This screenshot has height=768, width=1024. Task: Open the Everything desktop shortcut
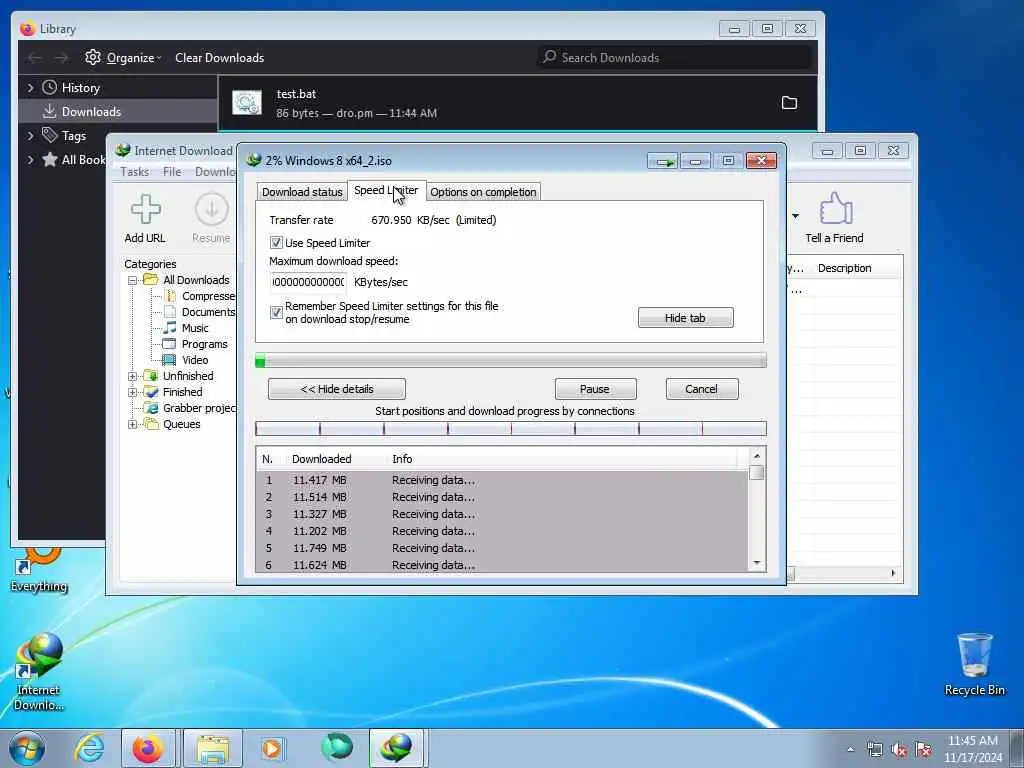point(39,570)
